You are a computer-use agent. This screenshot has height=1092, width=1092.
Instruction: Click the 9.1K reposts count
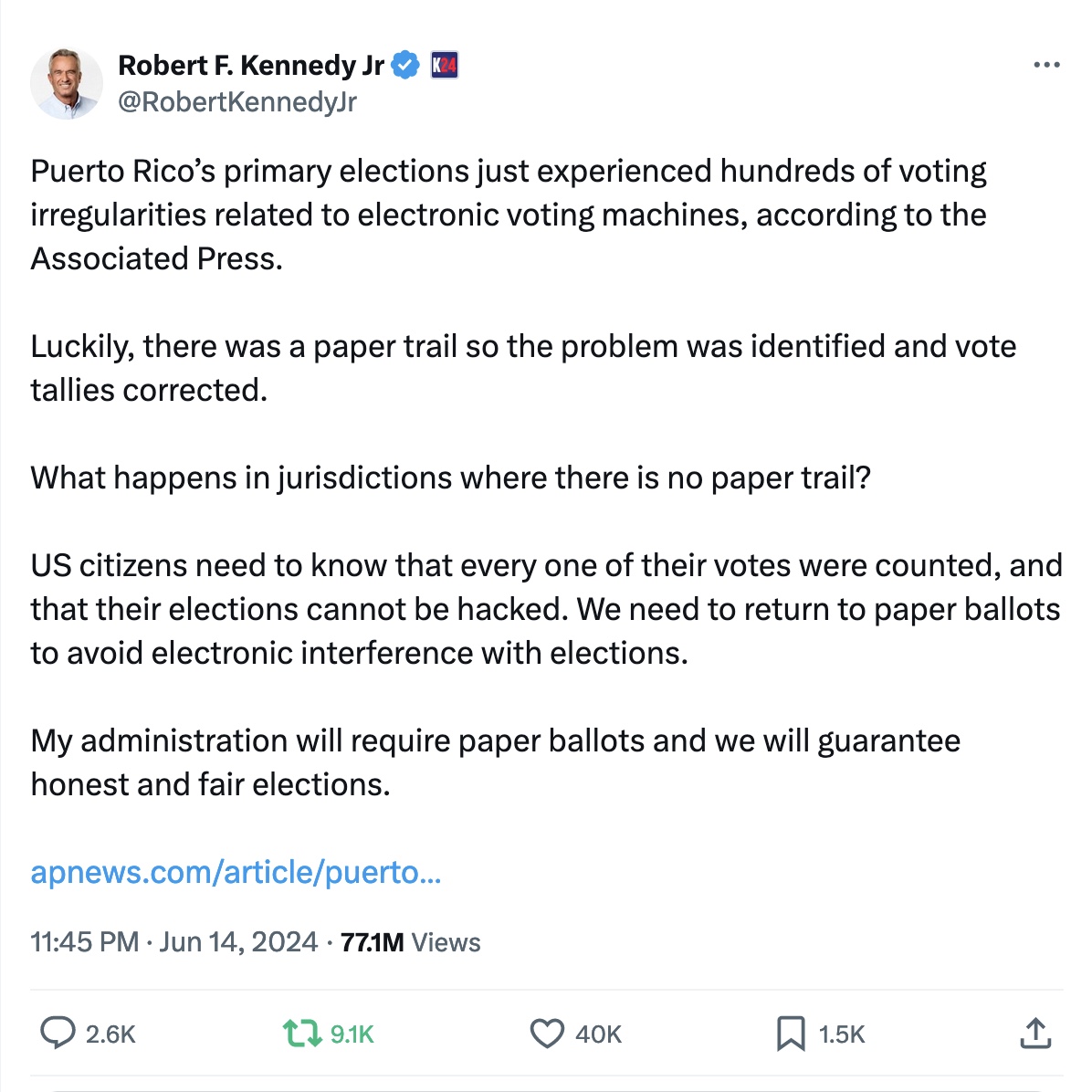[352, 1034]
